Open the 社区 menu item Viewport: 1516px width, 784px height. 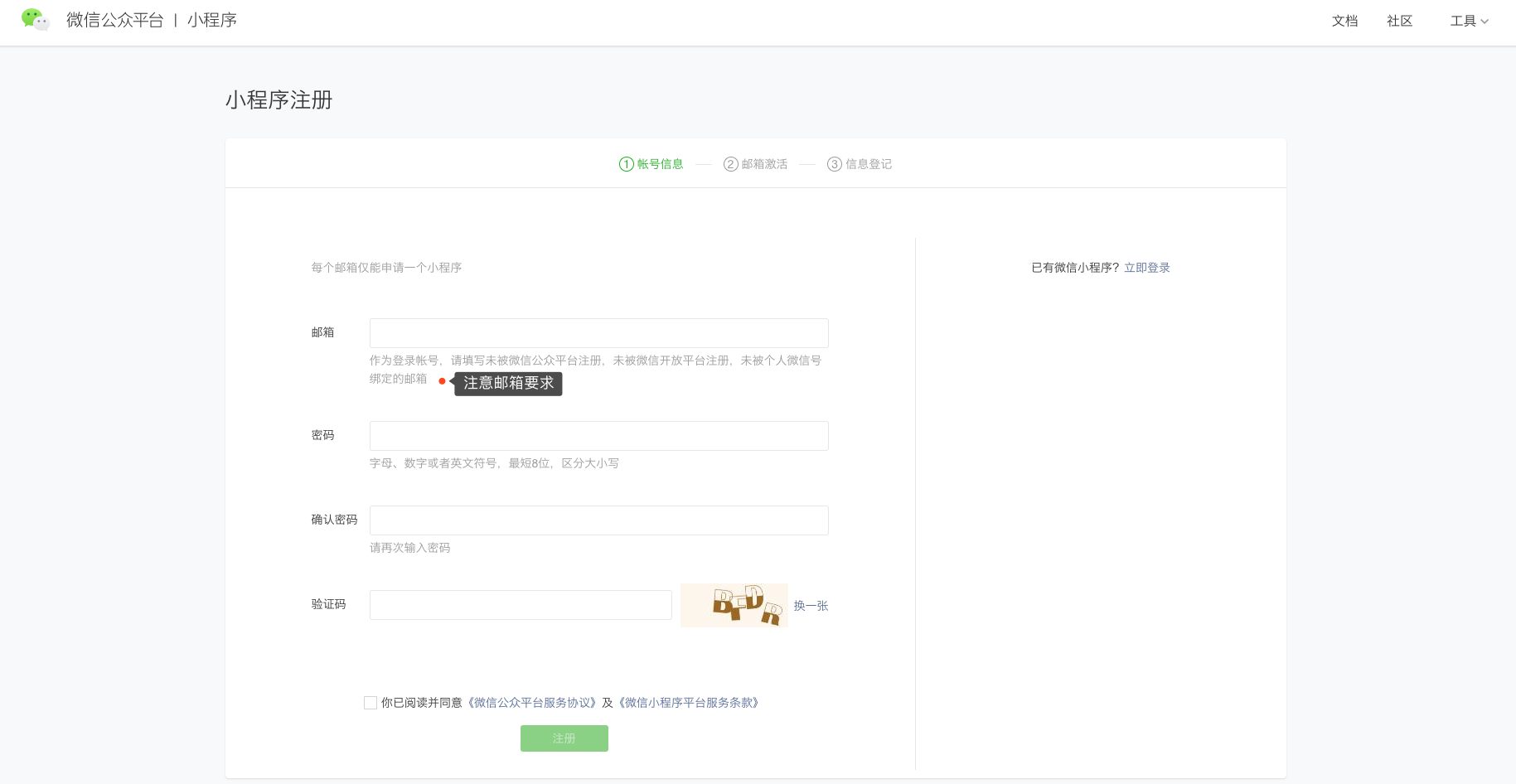[1399, 21]
